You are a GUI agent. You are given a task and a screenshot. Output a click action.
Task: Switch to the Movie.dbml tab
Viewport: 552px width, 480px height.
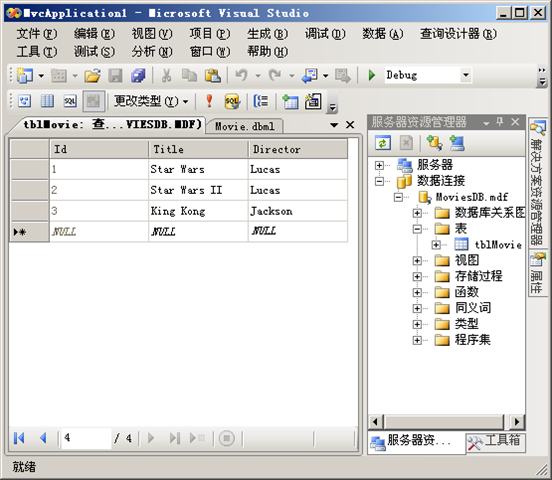click(x=245, y=126)
